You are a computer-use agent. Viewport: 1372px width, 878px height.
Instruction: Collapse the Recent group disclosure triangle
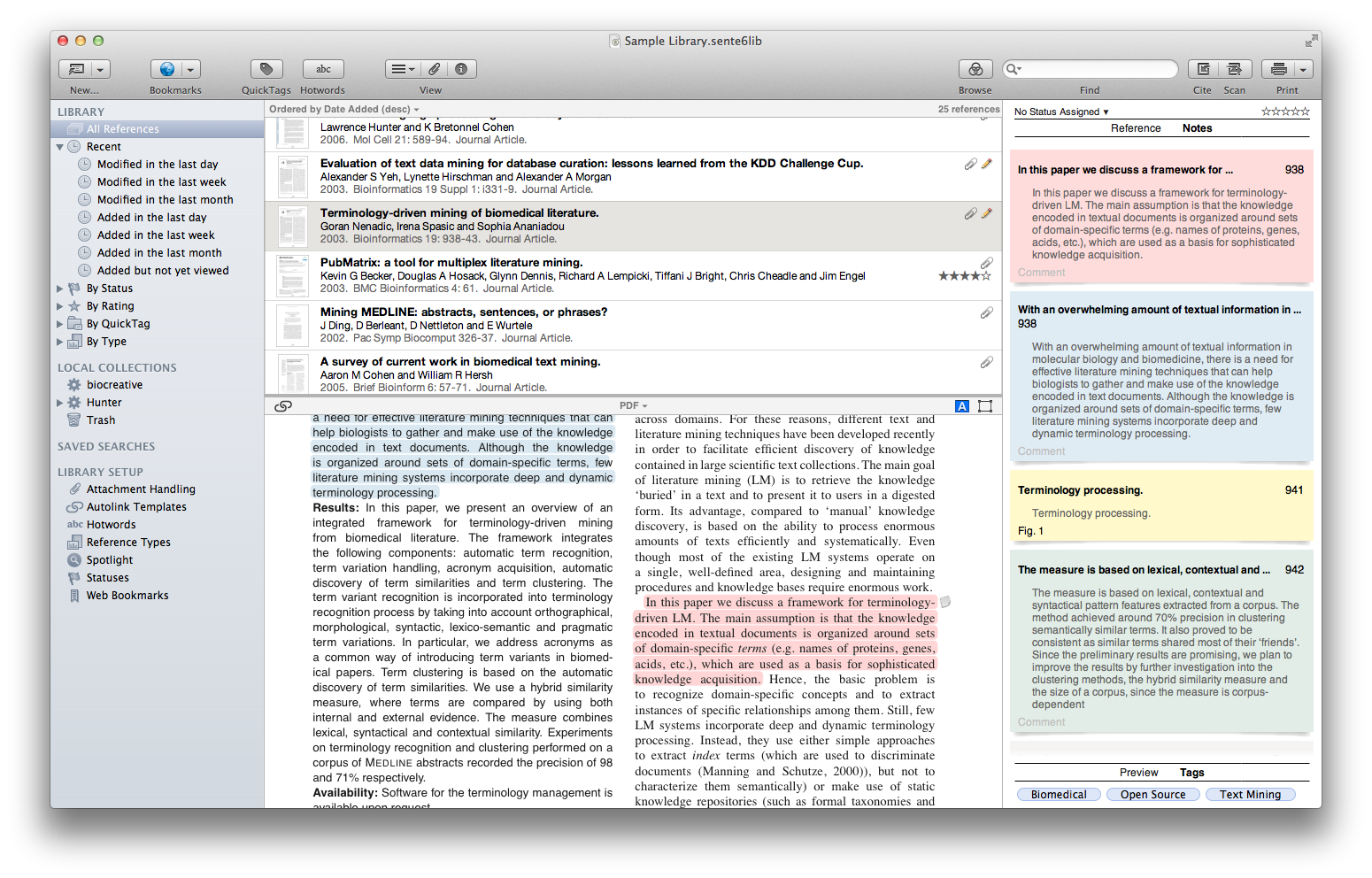[60, 147]
